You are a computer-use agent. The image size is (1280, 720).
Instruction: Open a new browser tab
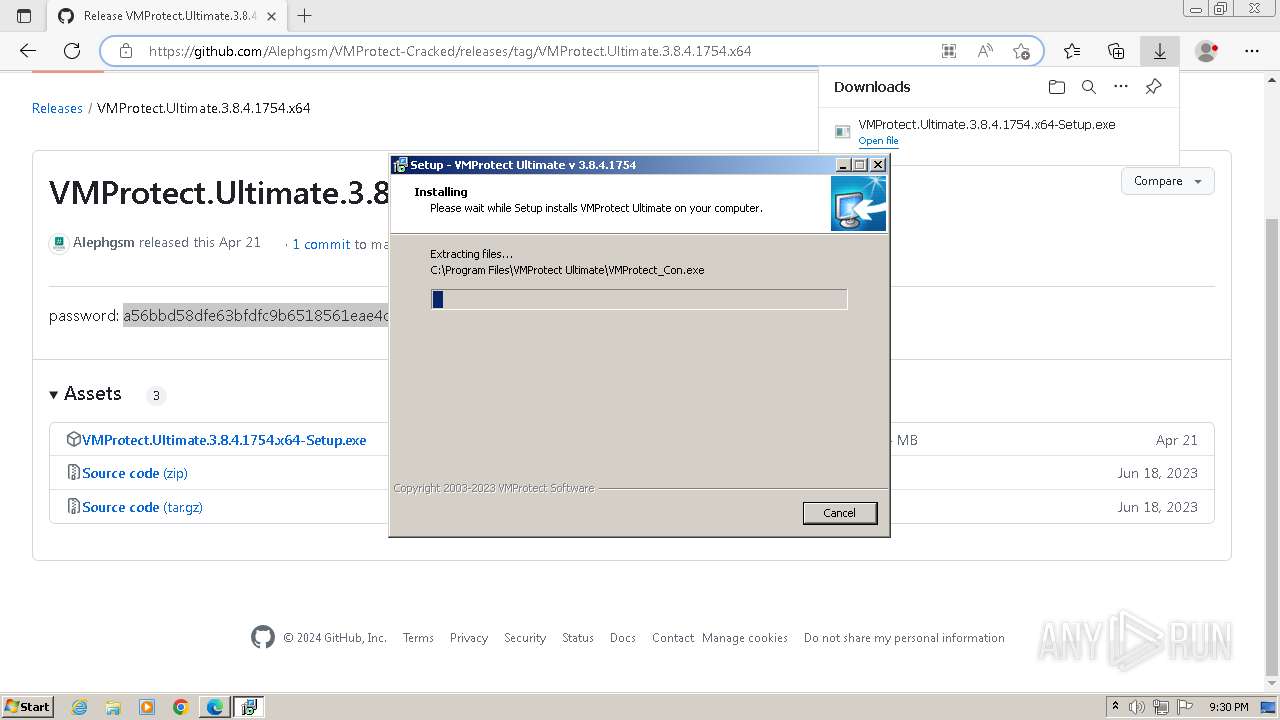[x=305, y=16]
